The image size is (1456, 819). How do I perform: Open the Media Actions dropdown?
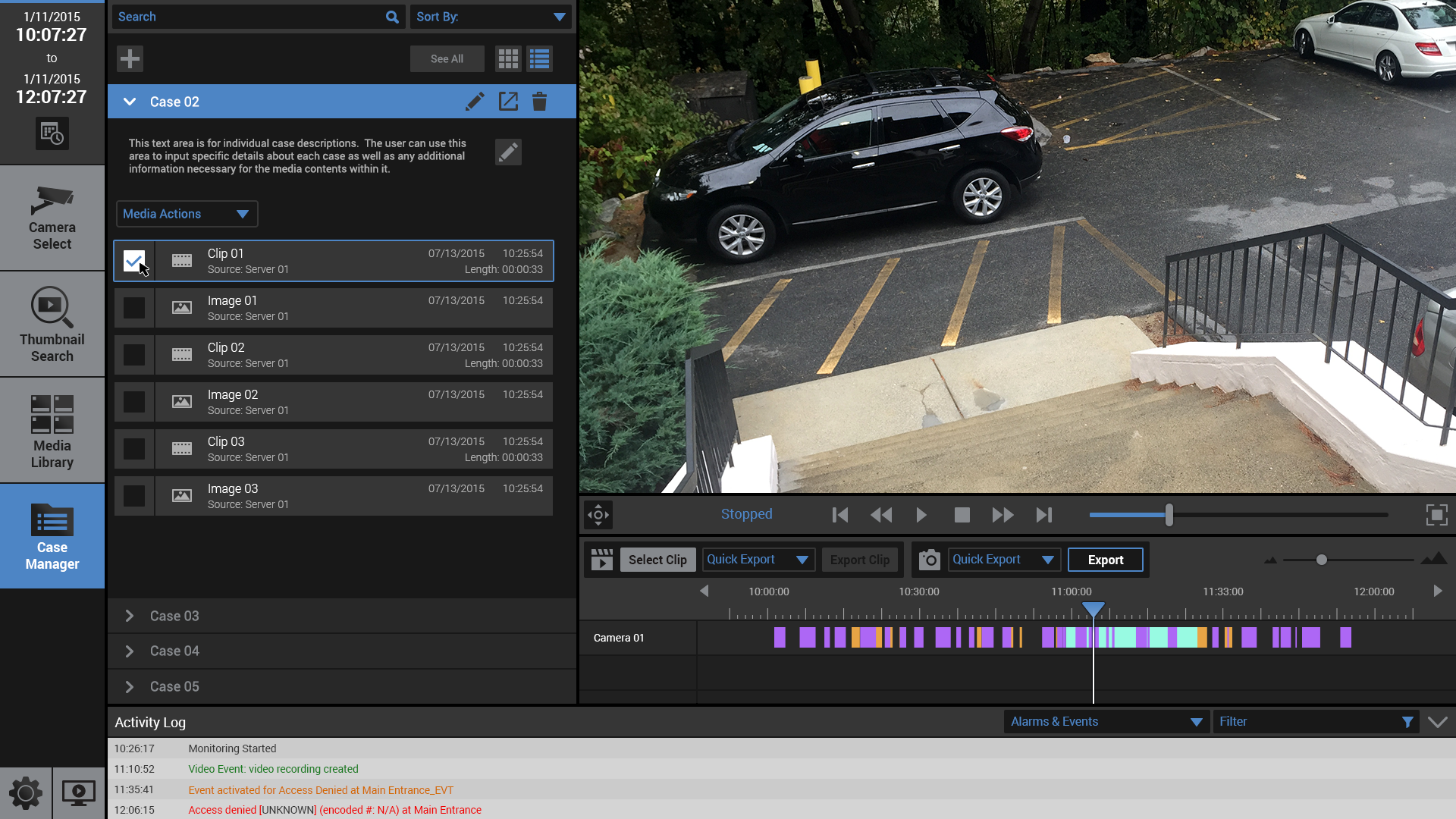point(187,214)
